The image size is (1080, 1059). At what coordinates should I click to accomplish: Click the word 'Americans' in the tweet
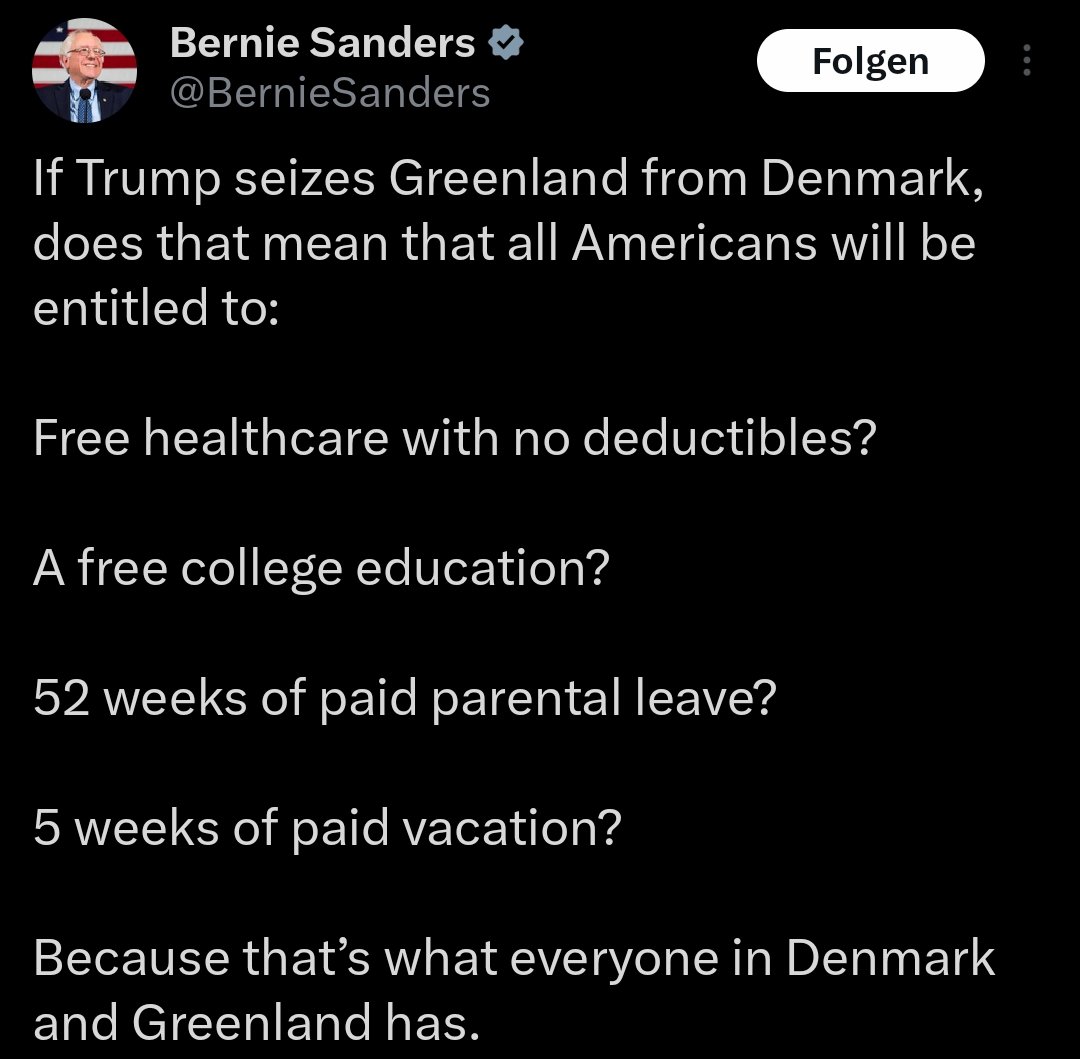click(694, 244)
